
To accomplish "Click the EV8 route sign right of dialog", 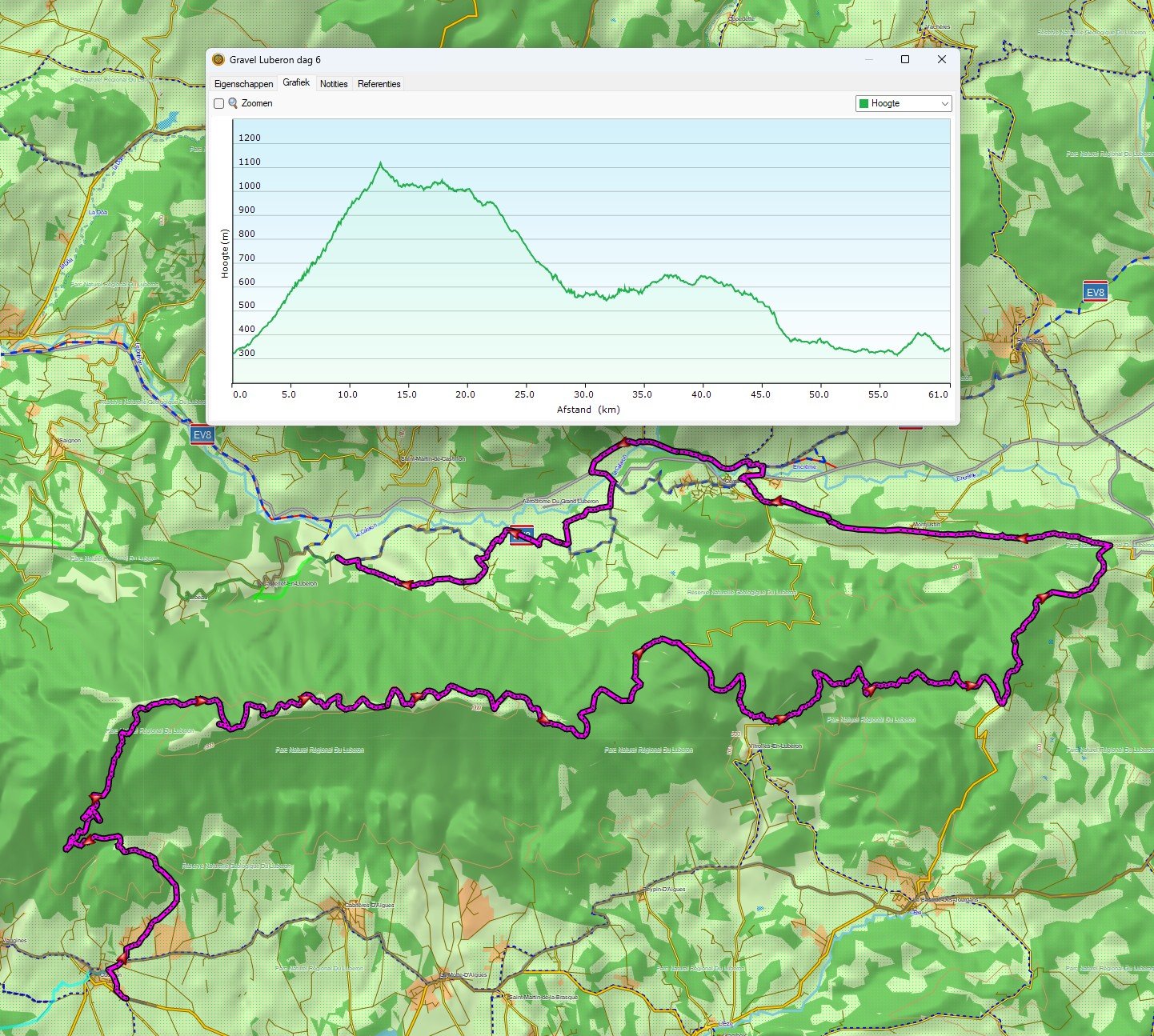I will 1095,292.
